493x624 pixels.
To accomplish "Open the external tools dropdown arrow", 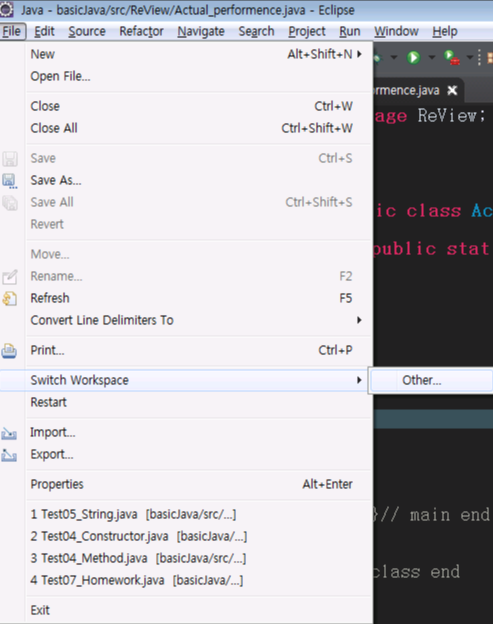I will 470,58.
